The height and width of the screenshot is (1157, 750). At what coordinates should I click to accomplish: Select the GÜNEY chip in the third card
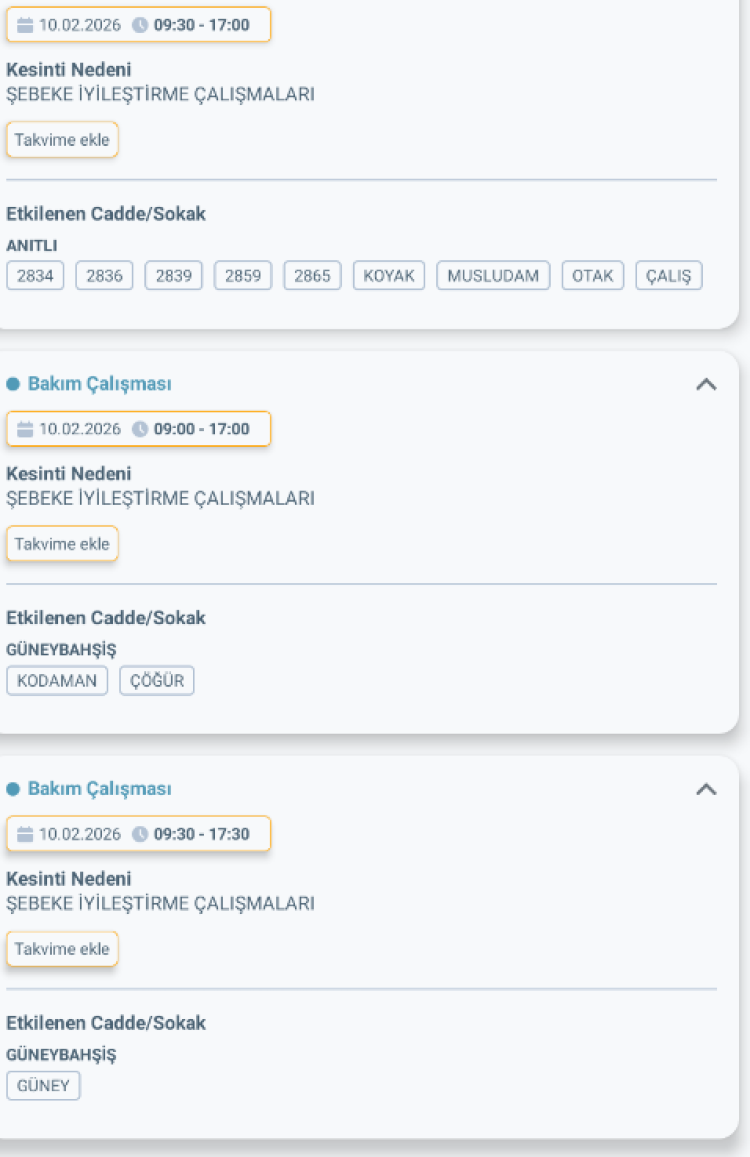click(x=43, y=1085)
